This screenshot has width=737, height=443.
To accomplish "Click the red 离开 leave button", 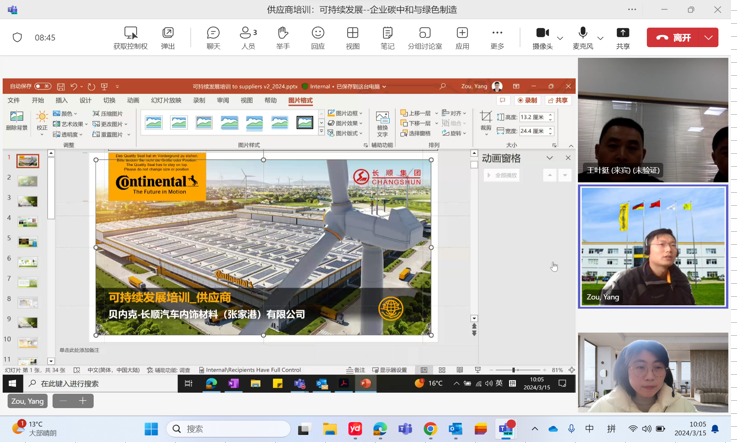I will pyautogui.click(x=673, y=38).
